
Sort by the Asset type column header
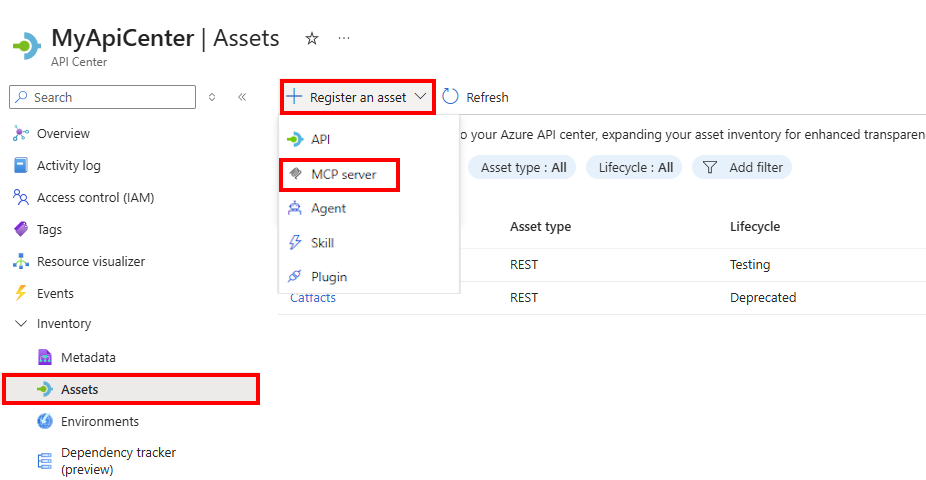540,227
